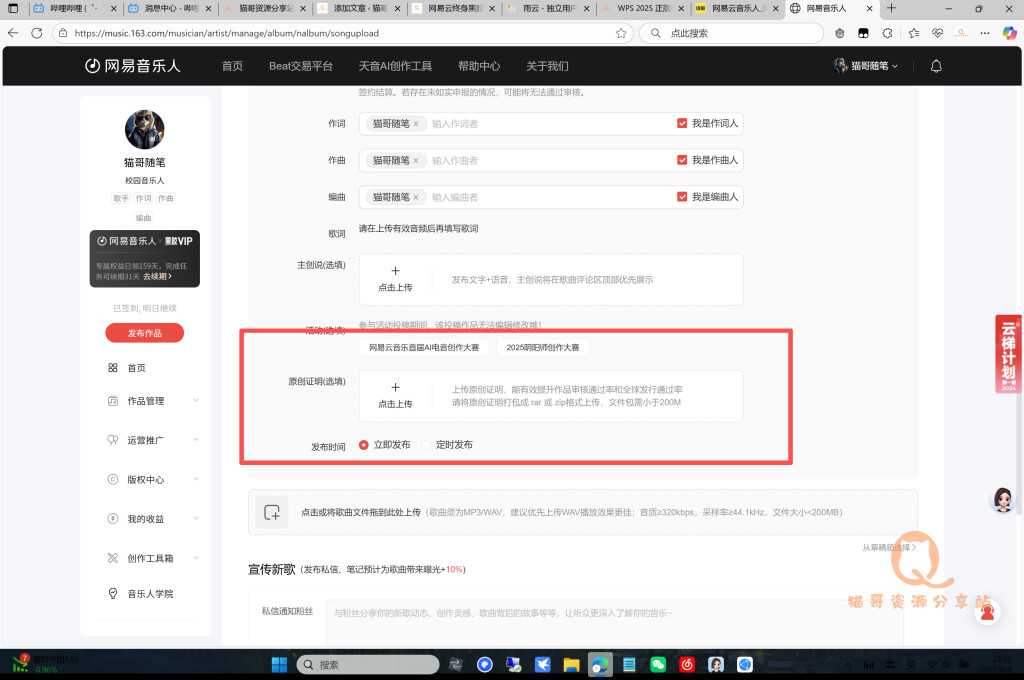Click the browser back arrow
1024x680 pixels.
(13, 33)
